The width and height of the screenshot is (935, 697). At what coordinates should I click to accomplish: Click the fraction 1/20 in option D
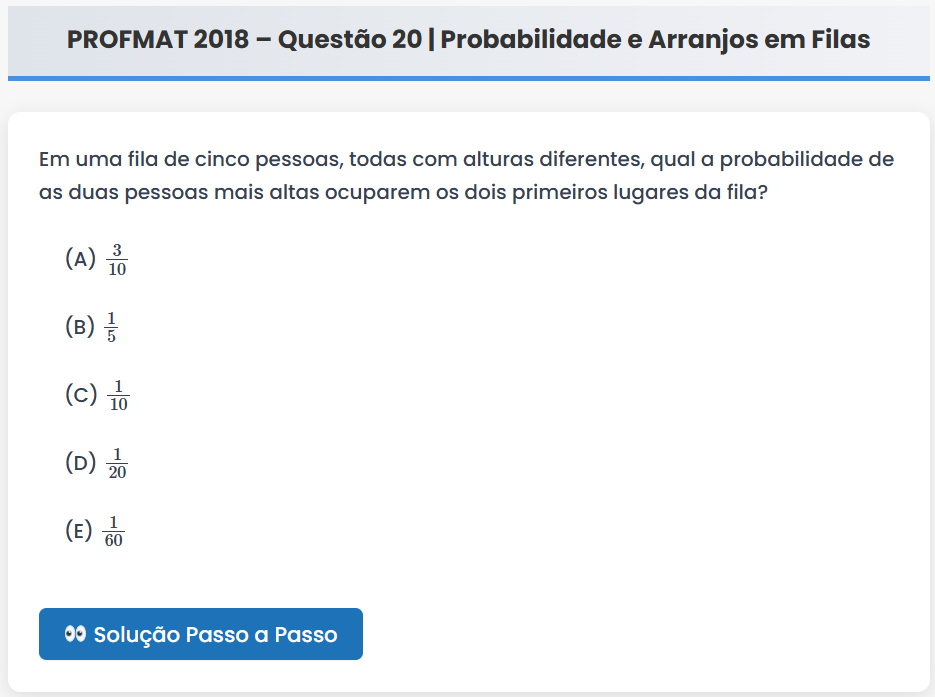(x=117, y=463)
